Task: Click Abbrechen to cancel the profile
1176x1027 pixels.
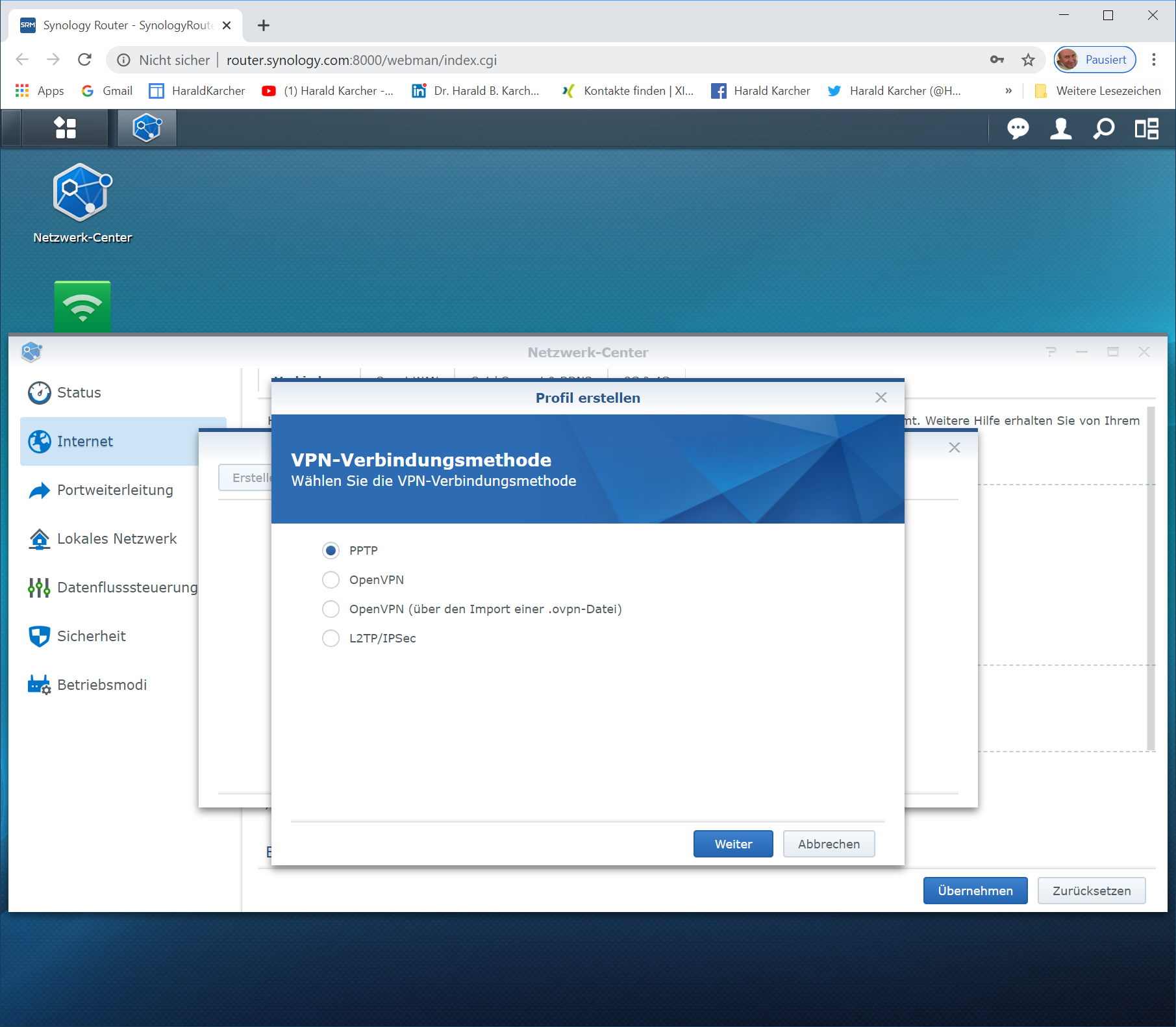Action: pyautogui.click(x=829, y=844)
